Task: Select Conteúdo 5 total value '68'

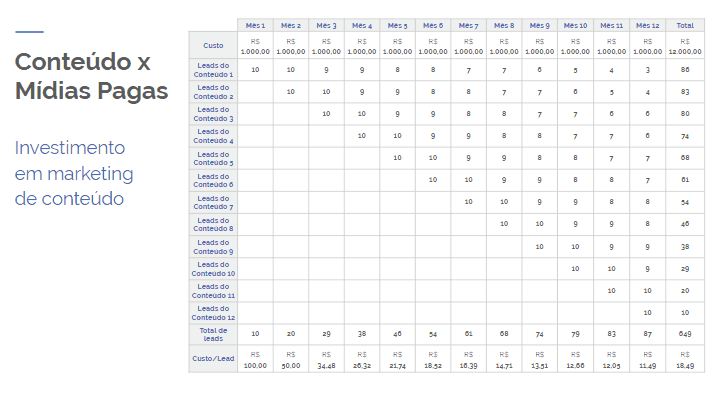Action: tap(685, 158)
